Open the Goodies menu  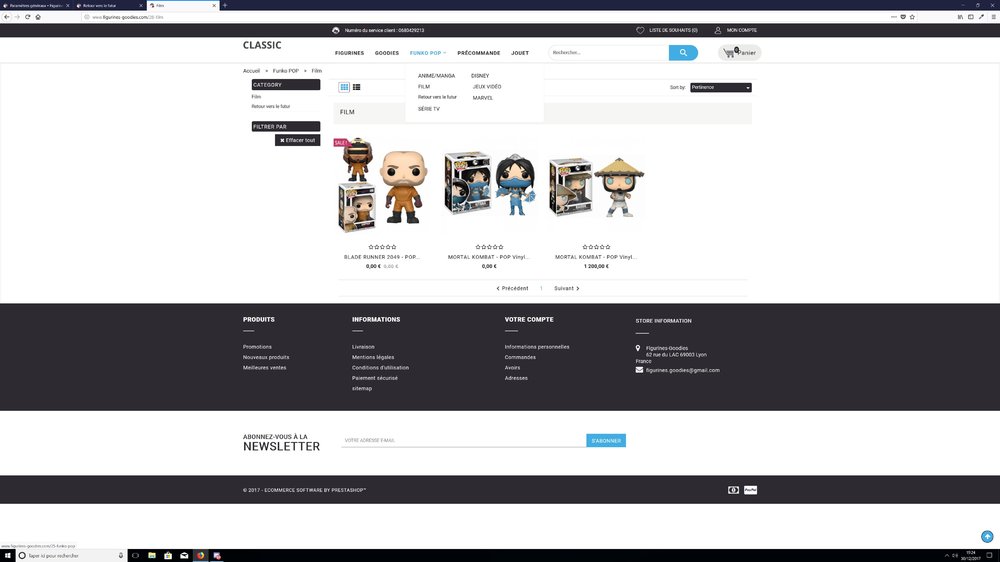click(x=386, y=53)
